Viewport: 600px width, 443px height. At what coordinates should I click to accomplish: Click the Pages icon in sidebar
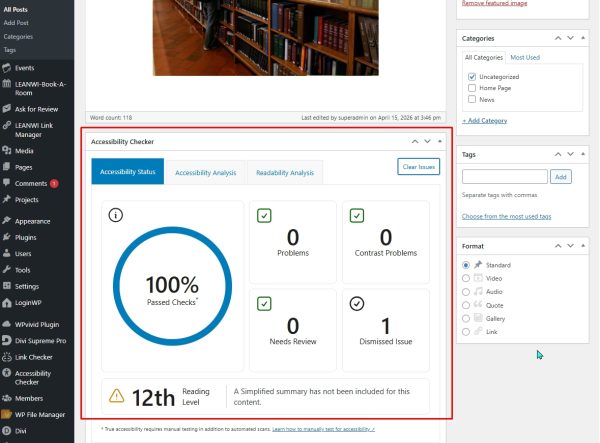(x=7, y=167)
